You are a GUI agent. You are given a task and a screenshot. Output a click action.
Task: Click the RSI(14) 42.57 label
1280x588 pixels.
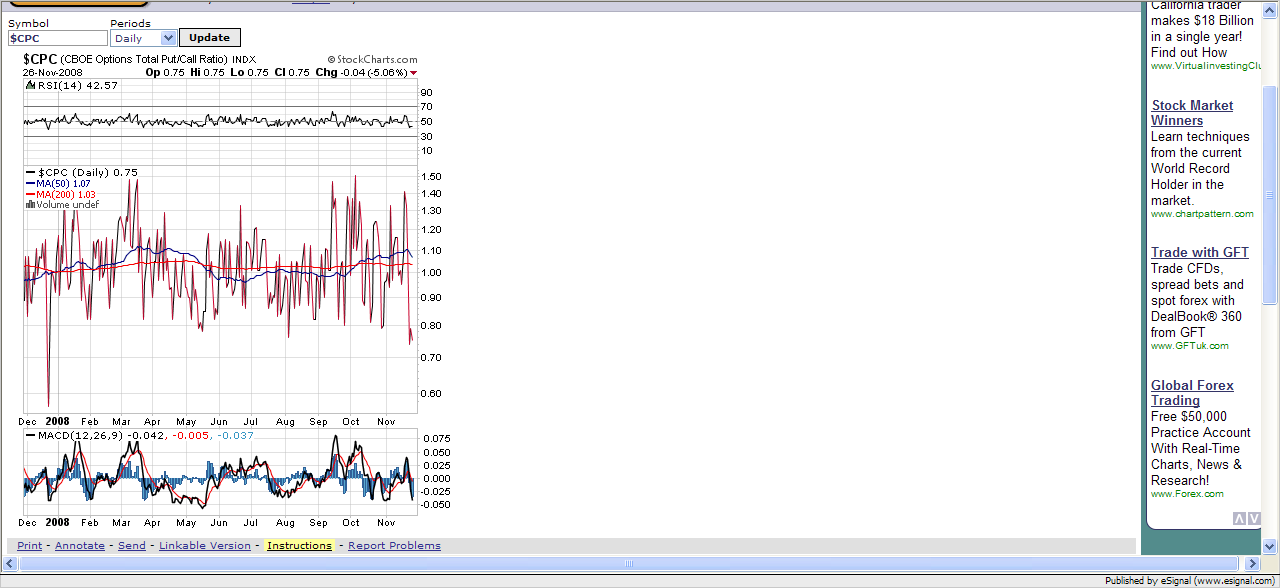pyautogui.click(x=78, y=86)
